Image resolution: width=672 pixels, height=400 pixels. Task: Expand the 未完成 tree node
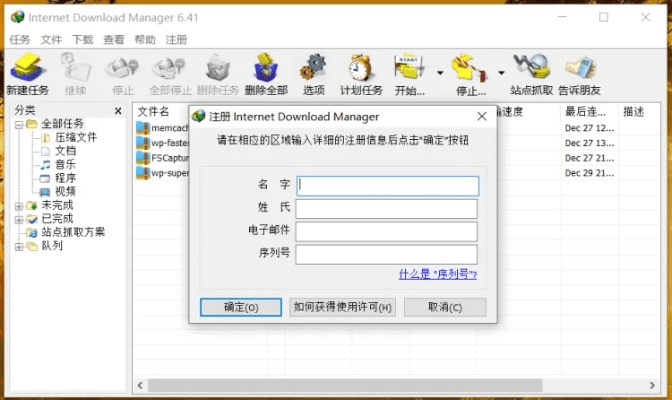[x=18, y=206]
